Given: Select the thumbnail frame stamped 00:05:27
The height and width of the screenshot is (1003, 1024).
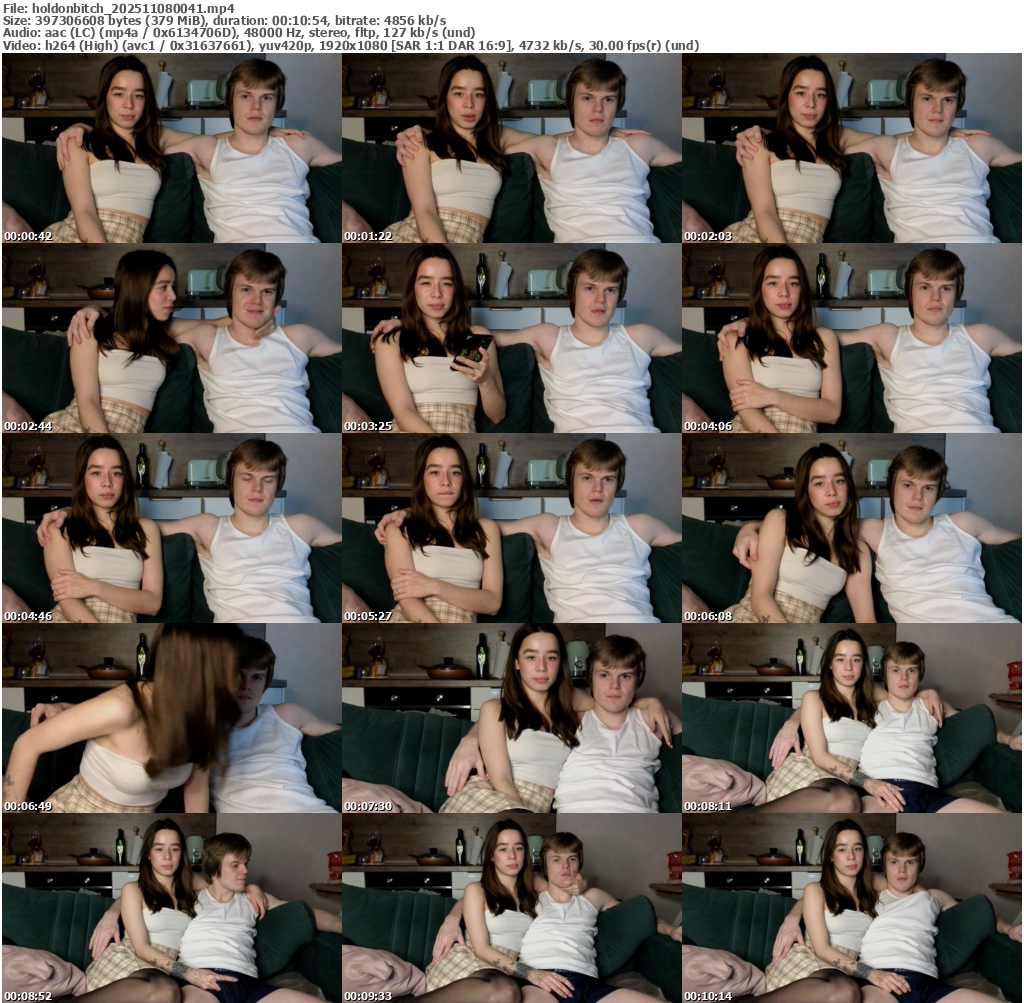Looking at the screenshot, I should 511,528.
